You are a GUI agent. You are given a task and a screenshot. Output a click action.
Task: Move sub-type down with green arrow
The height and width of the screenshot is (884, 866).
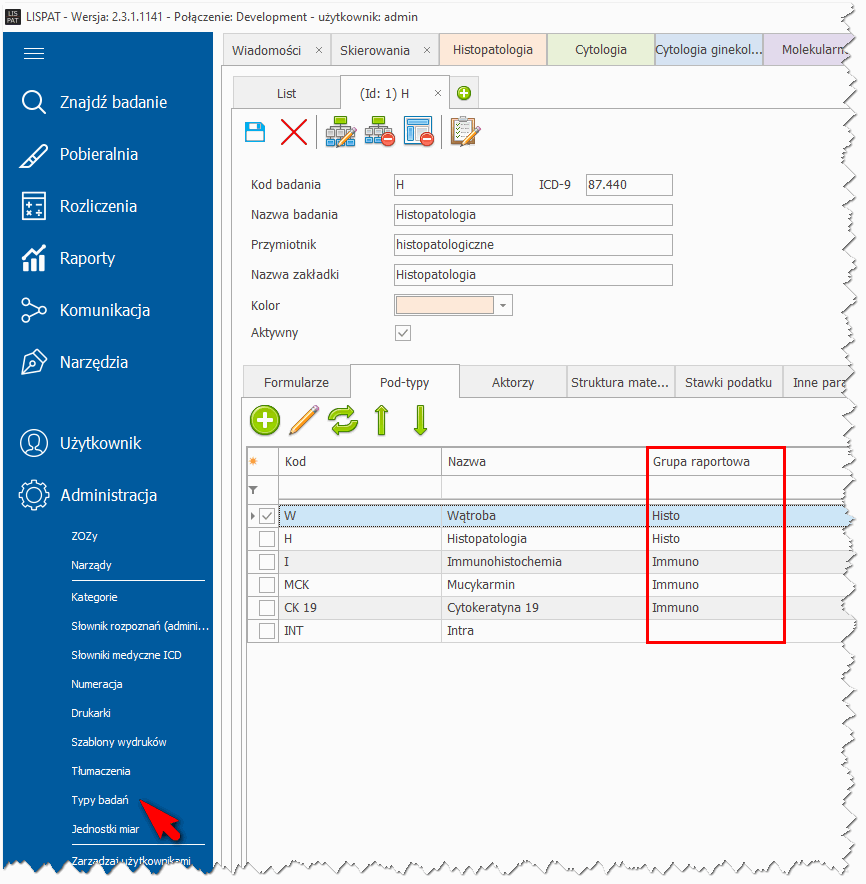[420, 421]
